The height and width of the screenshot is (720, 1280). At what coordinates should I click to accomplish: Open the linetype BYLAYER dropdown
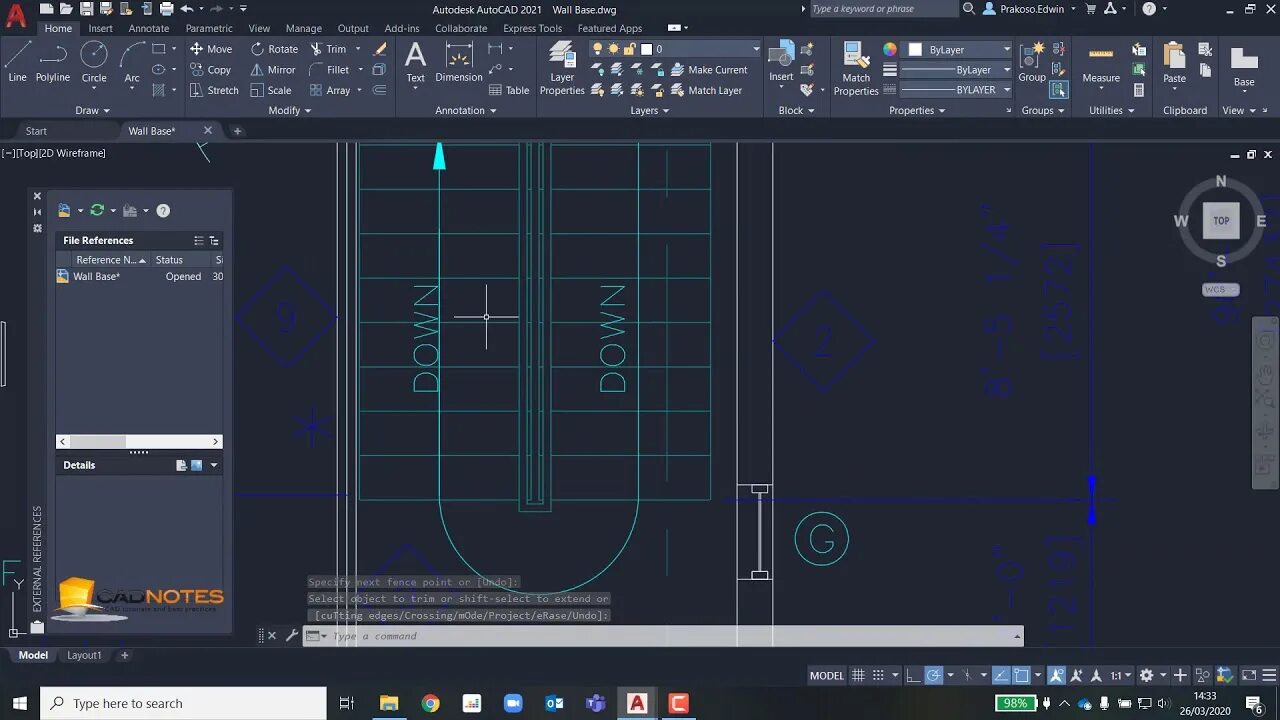point(956,90)
